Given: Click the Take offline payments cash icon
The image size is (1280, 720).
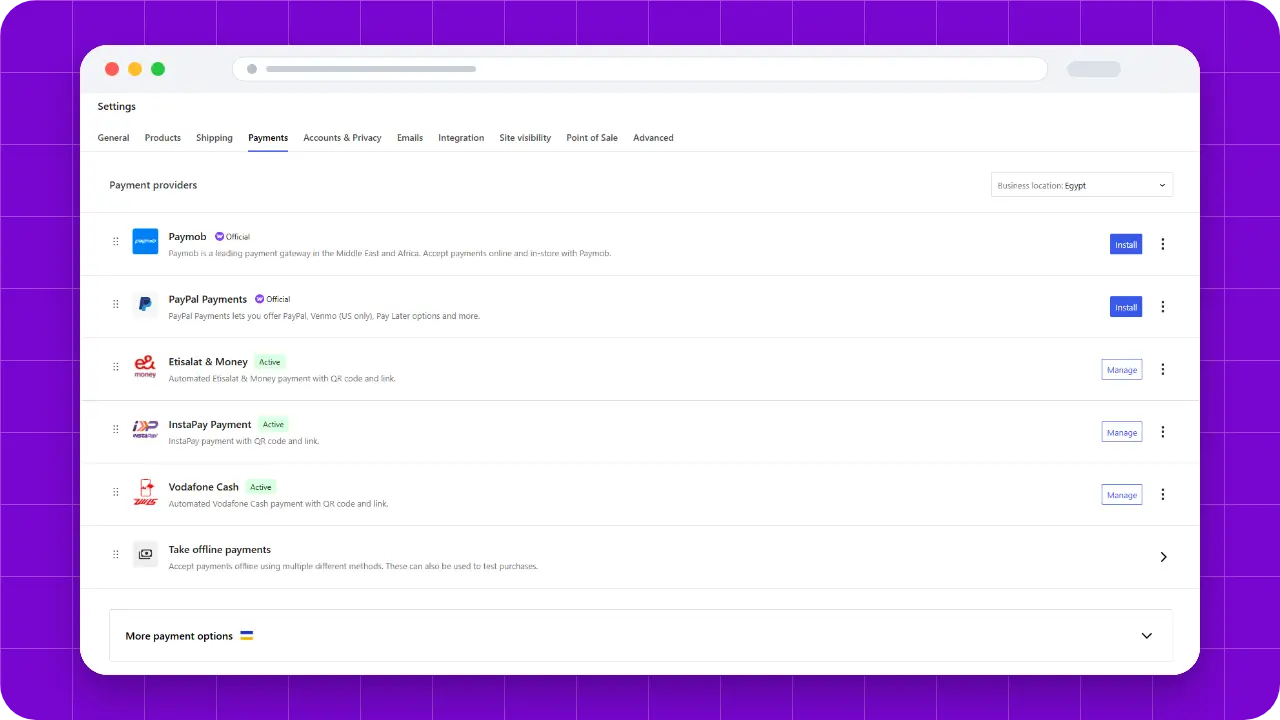Looking at the screenshot, I should tap(145, 554).
